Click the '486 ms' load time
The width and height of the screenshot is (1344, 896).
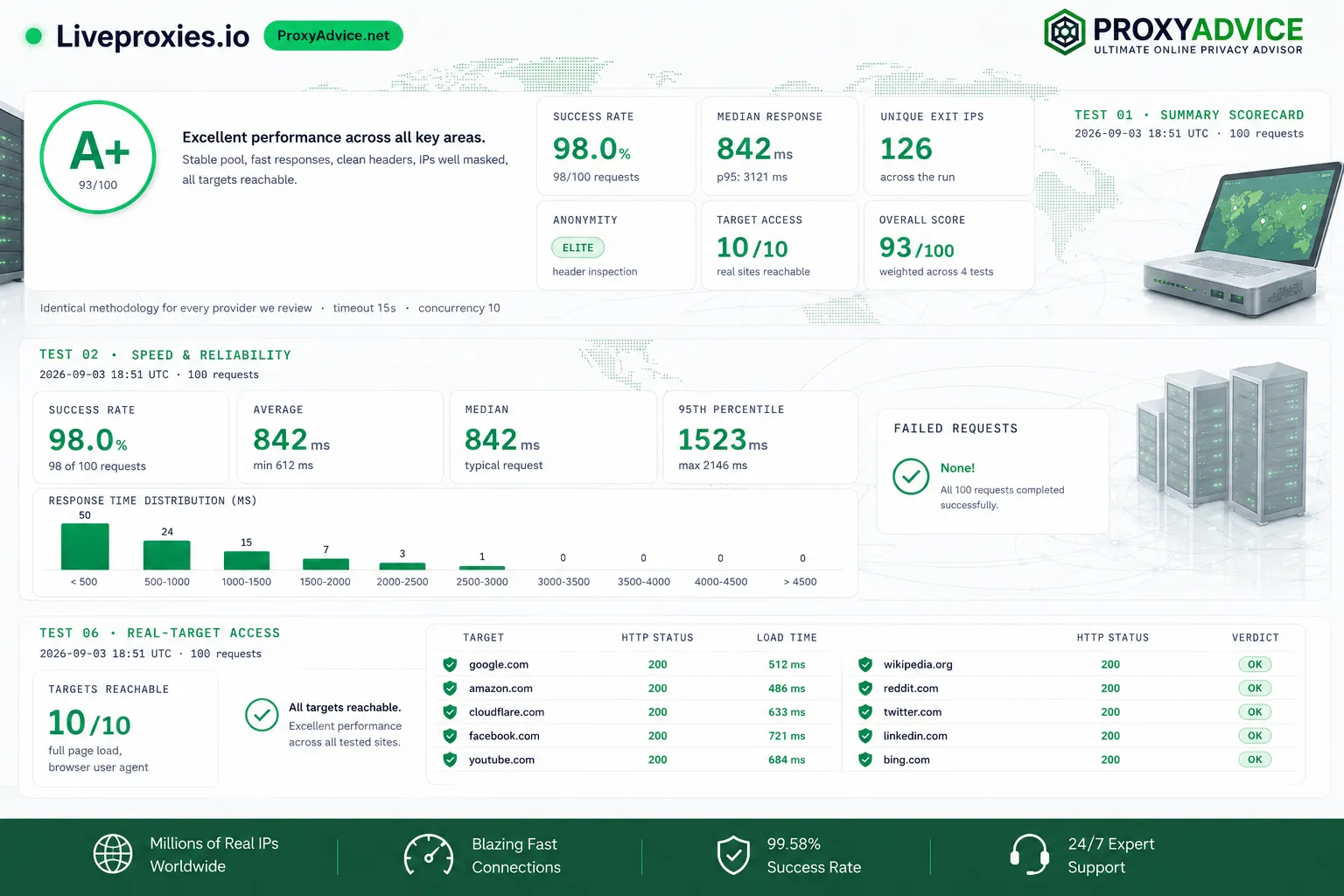tap(787, 688)
